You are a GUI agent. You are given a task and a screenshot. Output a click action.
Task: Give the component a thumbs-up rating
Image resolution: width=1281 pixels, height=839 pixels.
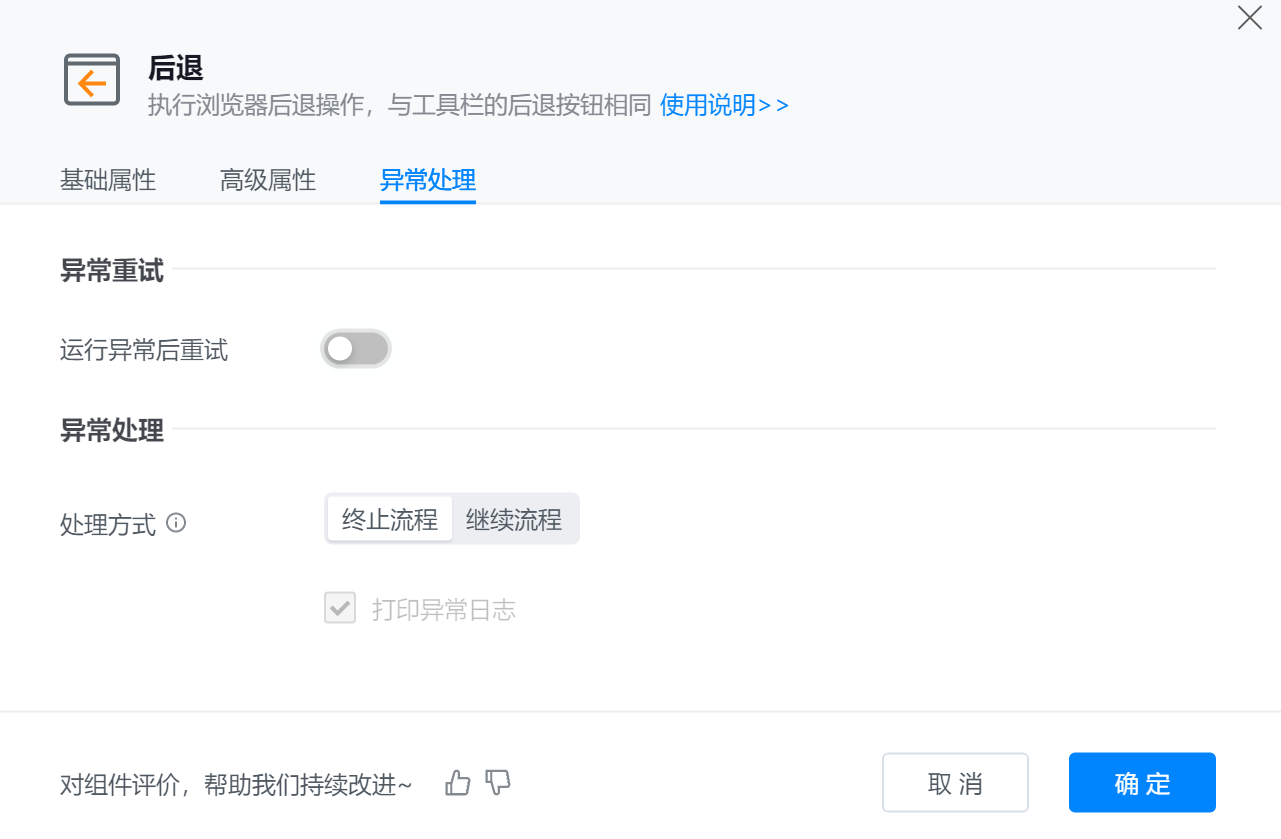(x=458, y=783)
